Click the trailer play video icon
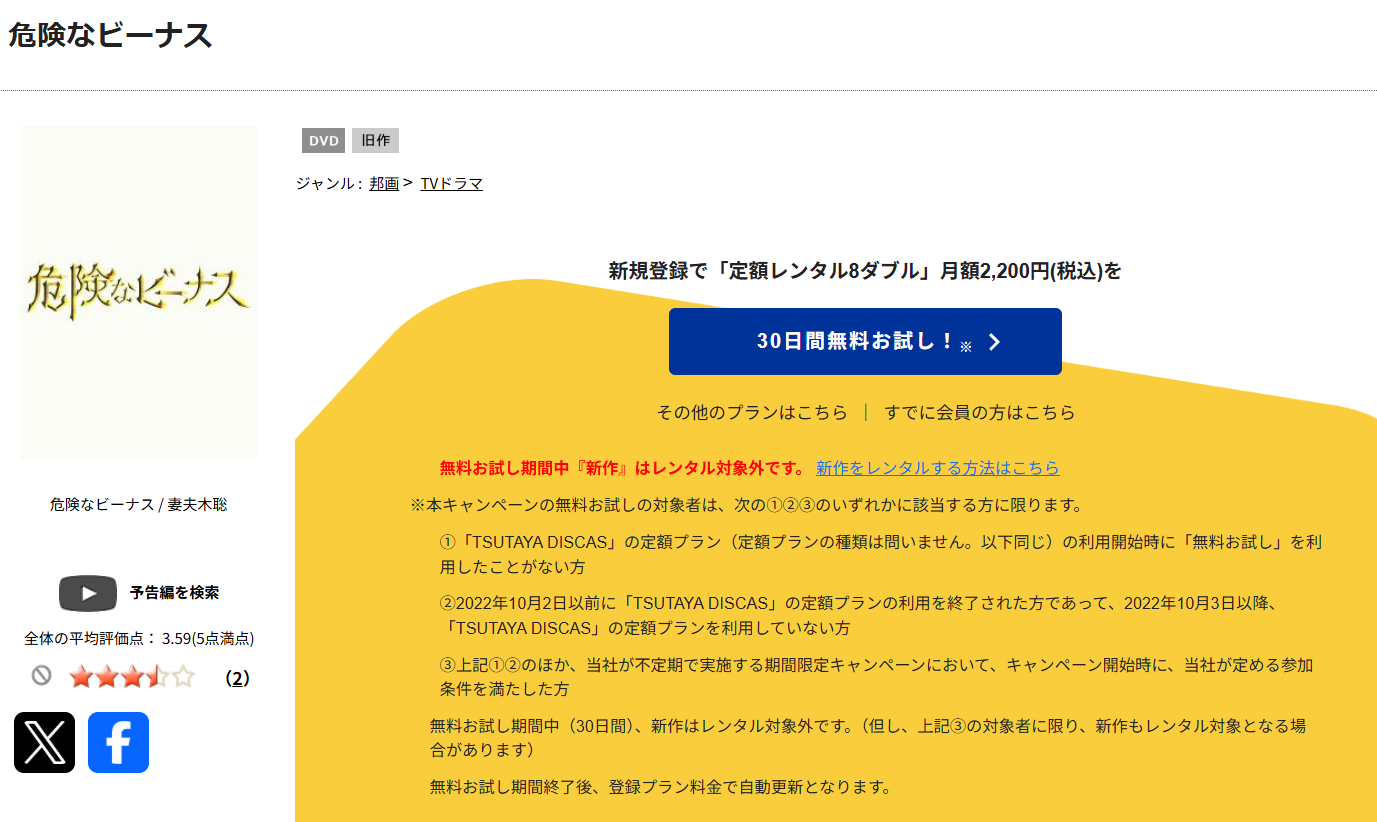Viewport: 1377px width, 822px height. [x=88, y=593]
